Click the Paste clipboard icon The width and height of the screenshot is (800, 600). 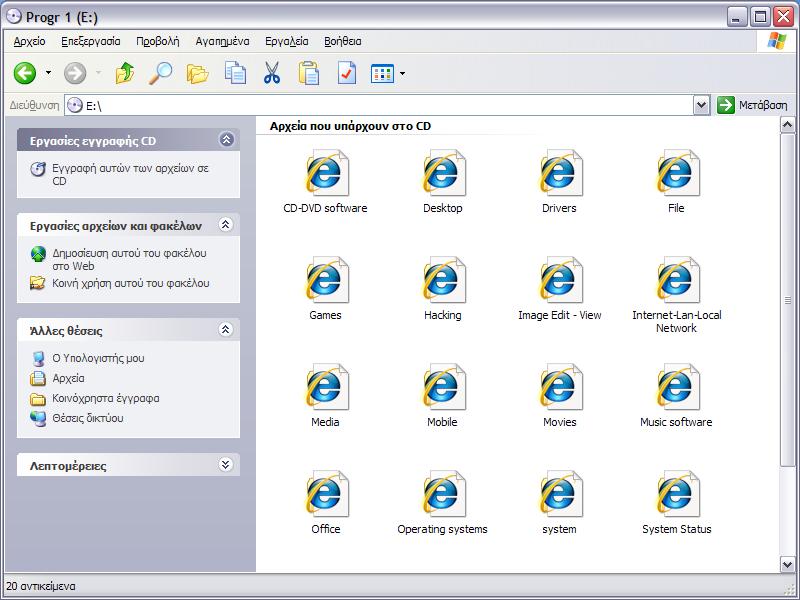pos(309,73)
